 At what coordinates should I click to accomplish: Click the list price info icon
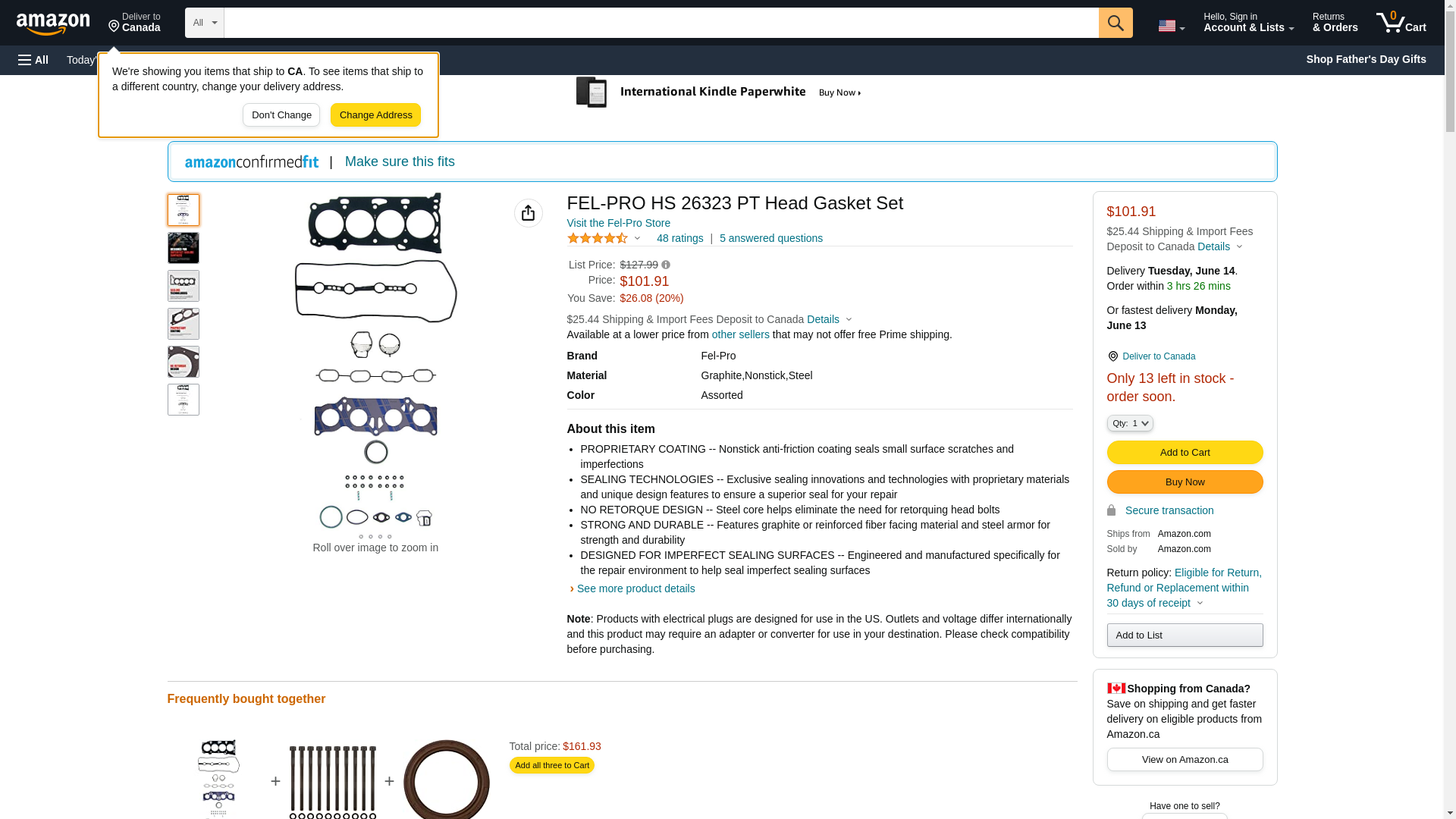click(666, 265)
